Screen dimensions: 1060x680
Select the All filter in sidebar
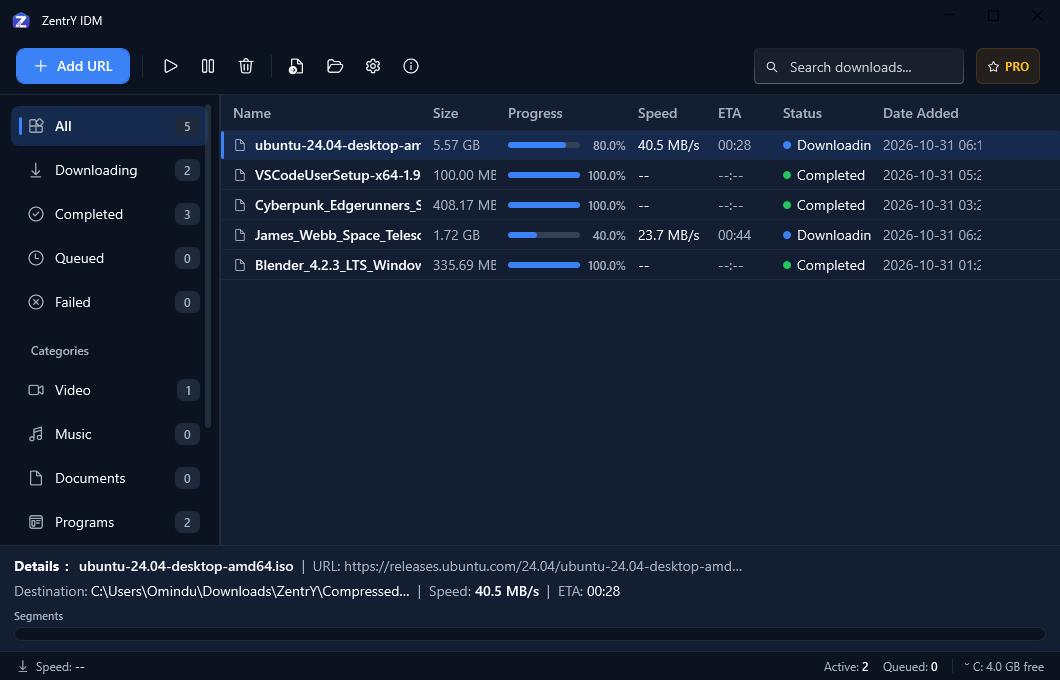pos(108,126)
